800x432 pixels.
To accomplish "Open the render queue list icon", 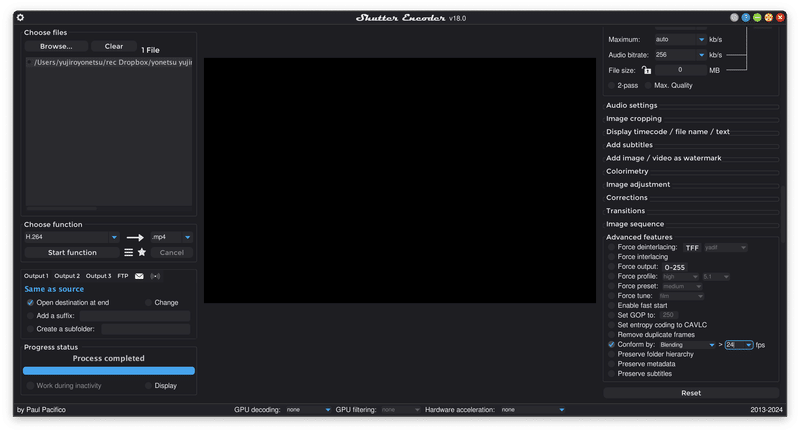I will tap(129, 252).
